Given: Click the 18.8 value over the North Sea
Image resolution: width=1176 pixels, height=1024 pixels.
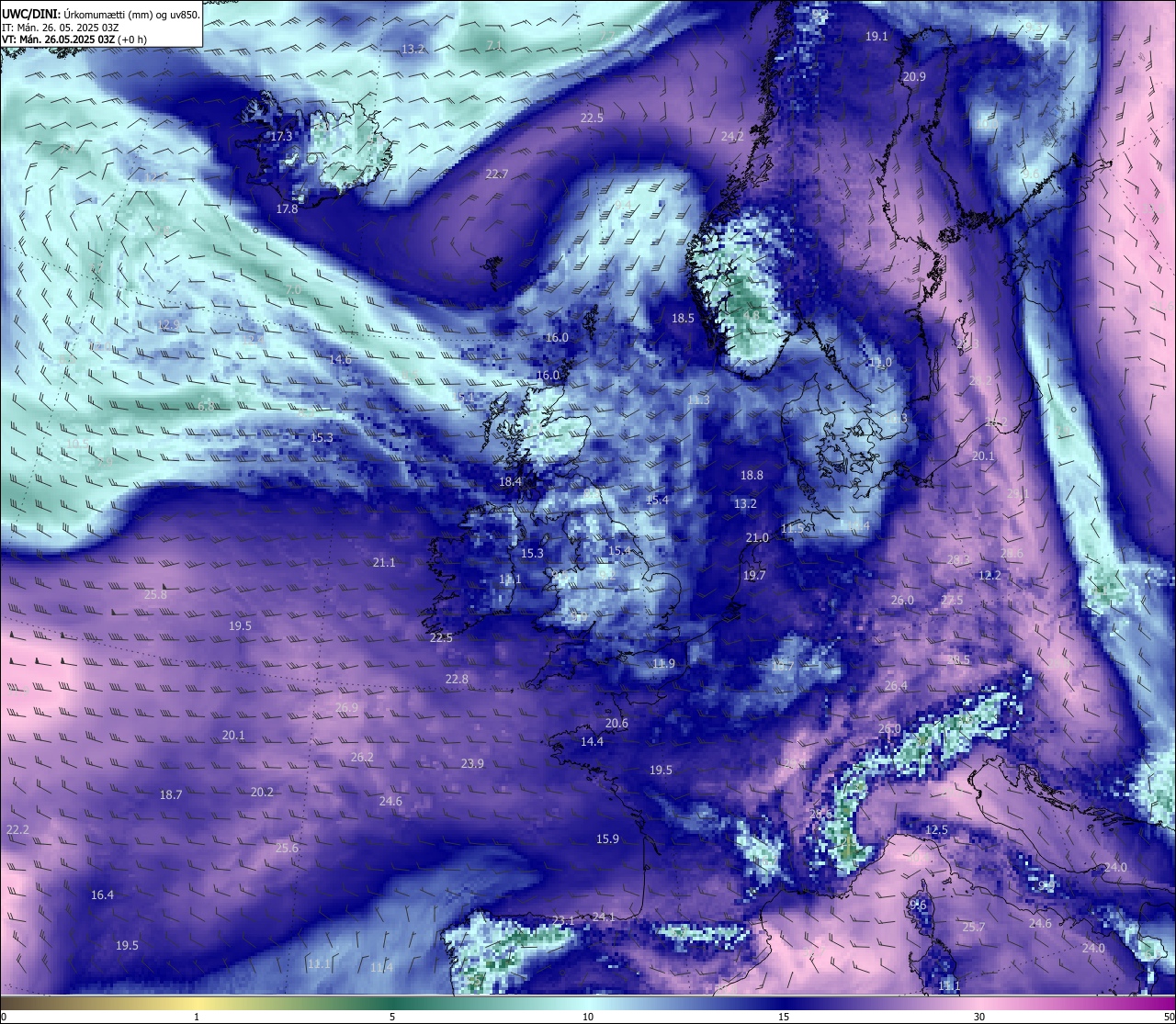Looking at the screenshot, I should pyautogui.click(x=752, y=476).
